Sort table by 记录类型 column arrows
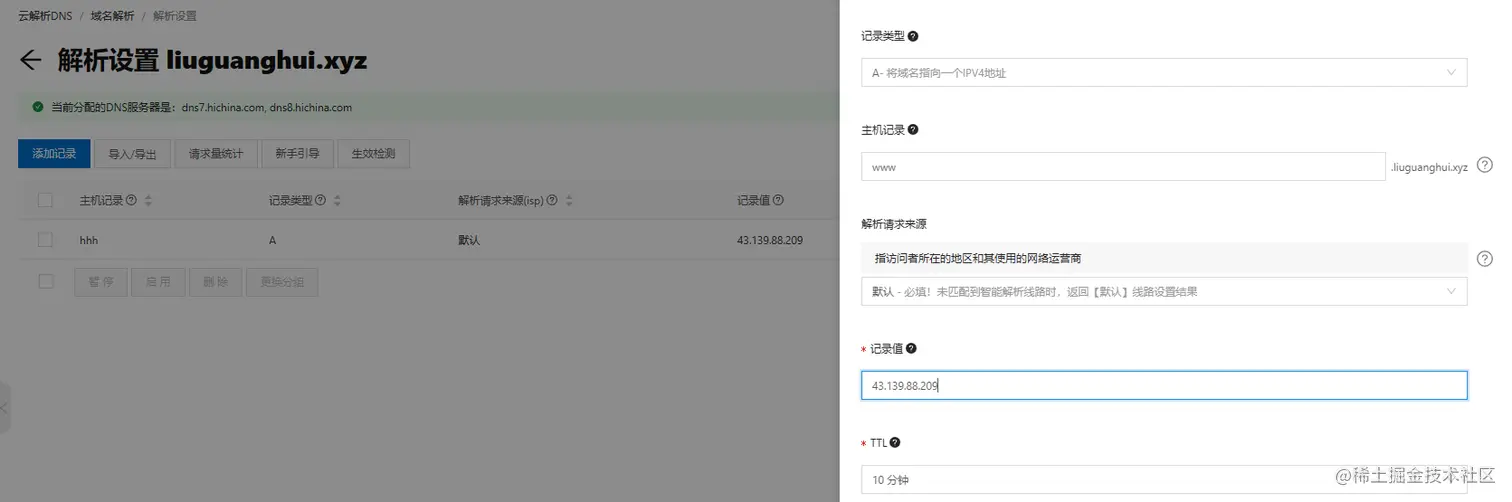Screen dimensions: 1512x502 coord(337,200)
